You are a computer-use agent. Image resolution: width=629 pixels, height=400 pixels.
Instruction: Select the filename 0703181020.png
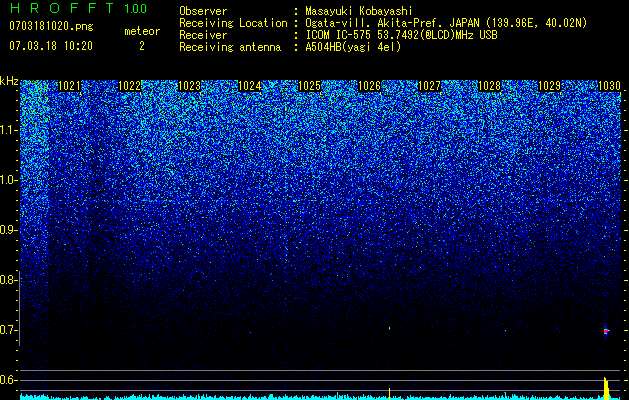pos(51,26)
